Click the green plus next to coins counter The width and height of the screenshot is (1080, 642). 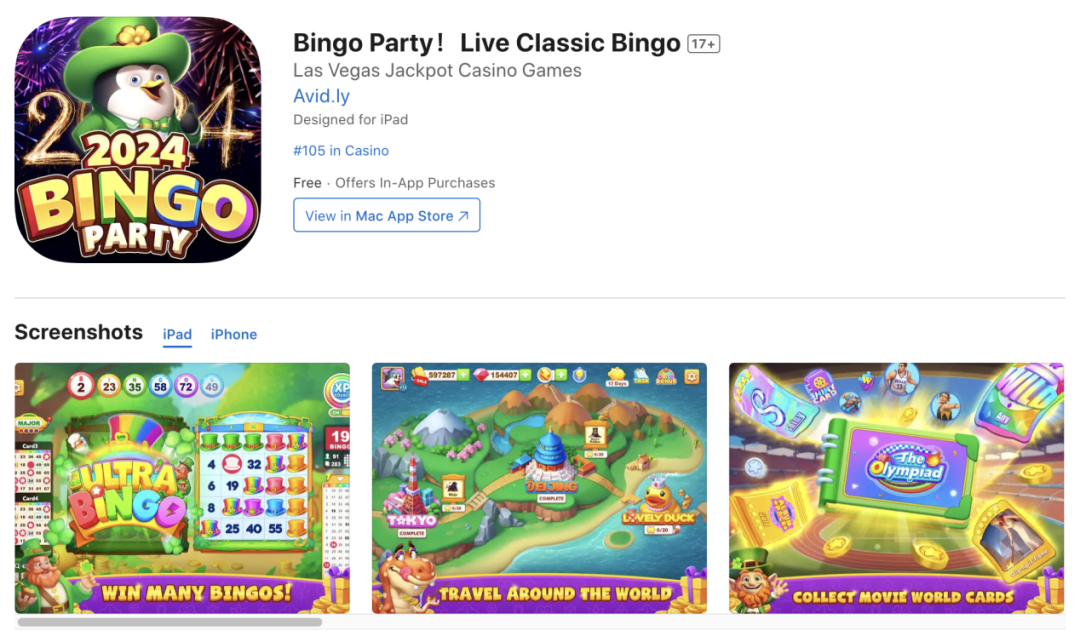pos(463,375)
